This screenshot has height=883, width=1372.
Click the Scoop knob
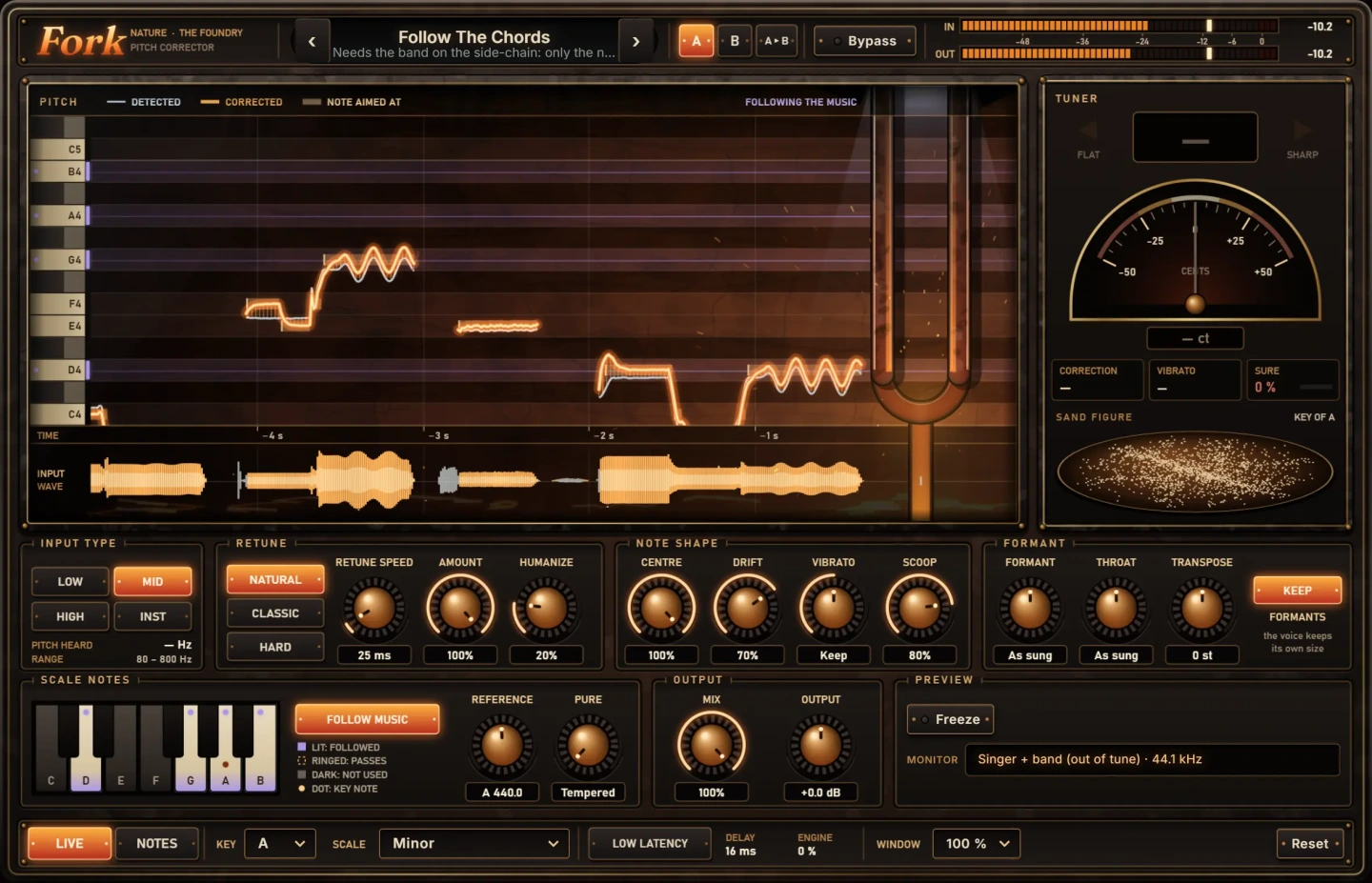(x=919, y=608)
